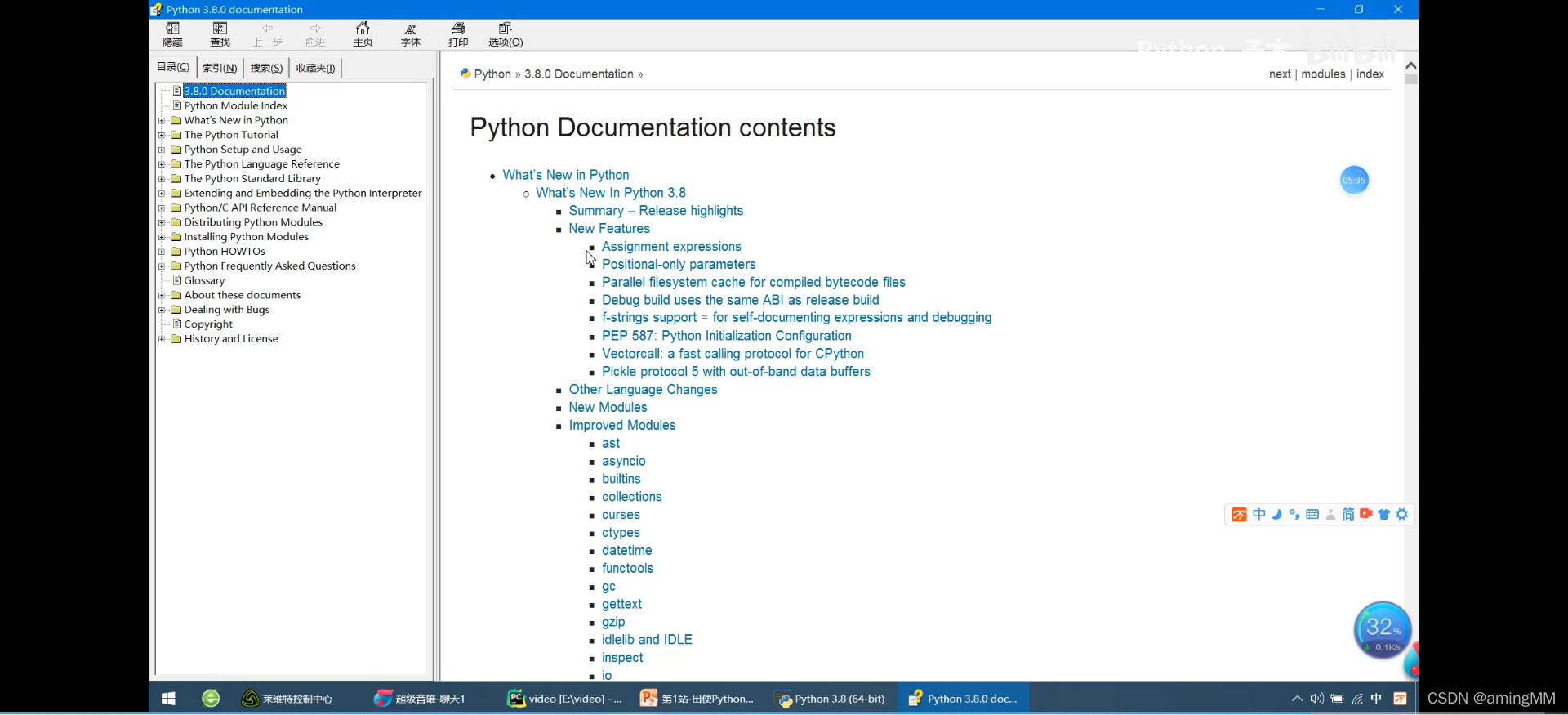Screen dimensions: 1568x715
Task: Select History and License tree item
Action: (231, 339)
